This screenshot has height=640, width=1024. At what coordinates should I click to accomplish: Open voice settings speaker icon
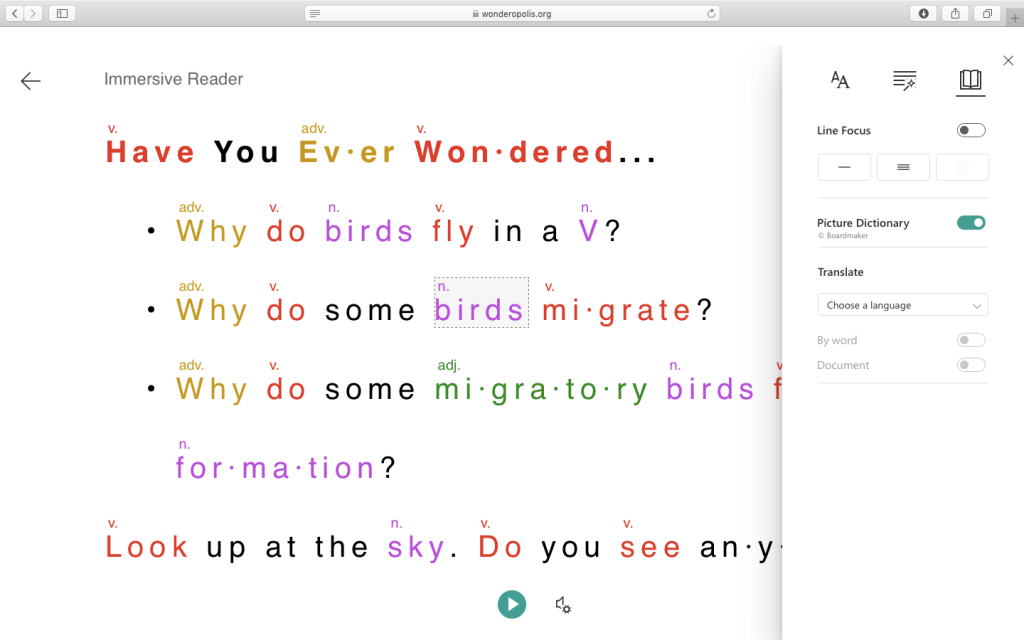coord(563,604)
